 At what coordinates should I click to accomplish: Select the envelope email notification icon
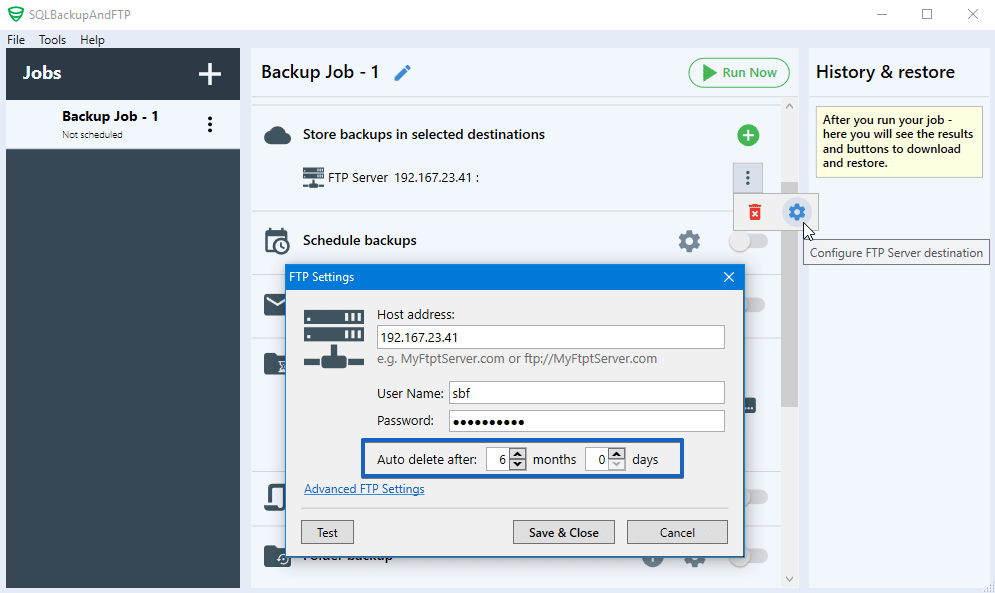(273, 305)
